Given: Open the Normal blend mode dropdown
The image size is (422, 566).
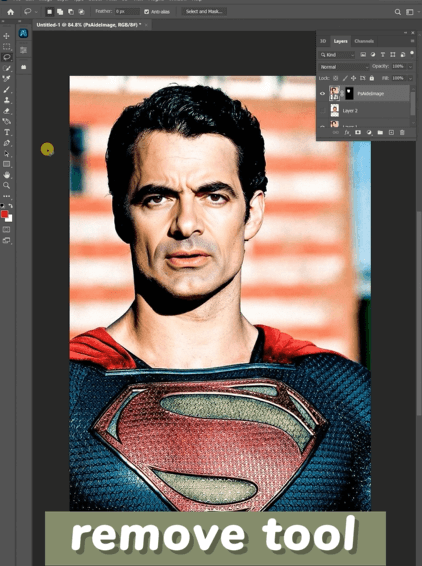Looking at the screenshot, I should pos(344,67).
